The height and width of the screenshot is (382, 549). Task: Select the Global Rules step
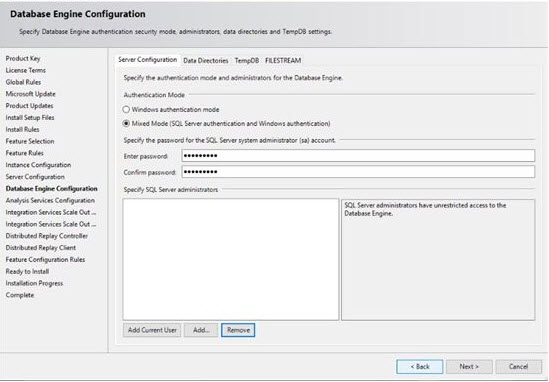[23, 82]
